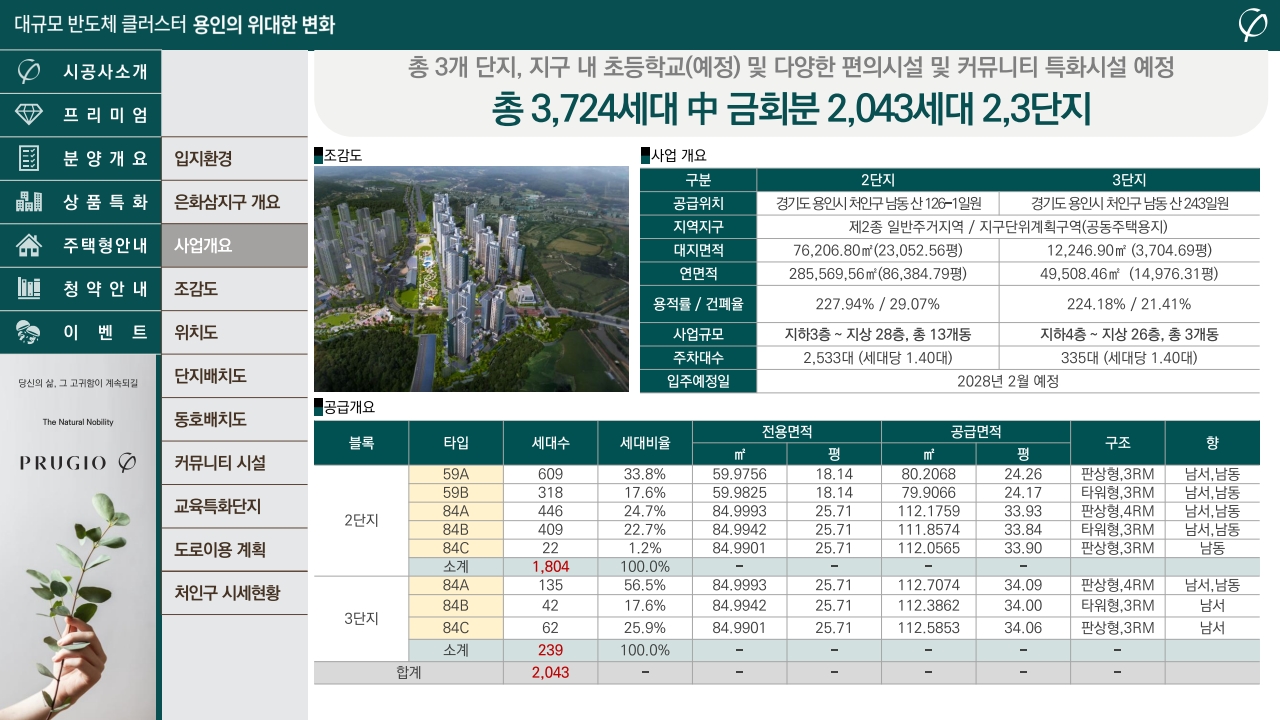This screenshot has height=720, width=1280.
Task: Click the Prugio logo icon in header
Action: click(x=1252, y=24)
